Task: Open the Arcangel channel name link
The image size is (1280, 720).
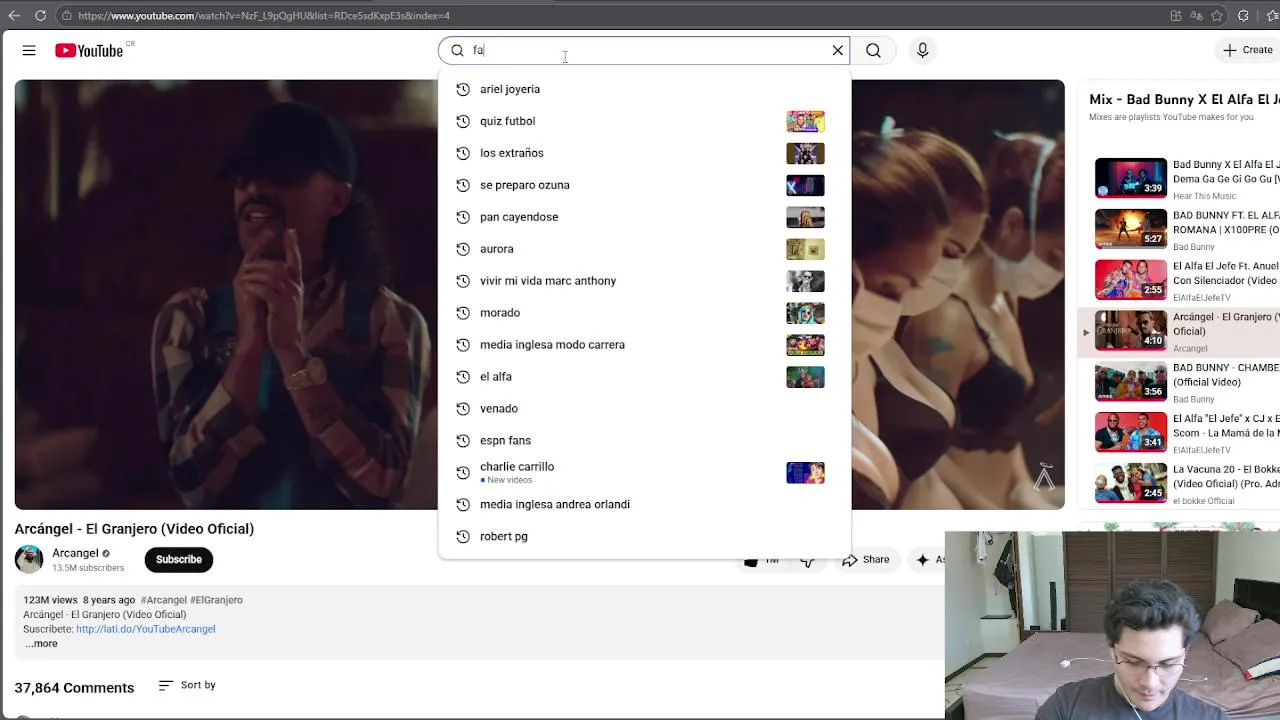Action: tap(75, 553)
